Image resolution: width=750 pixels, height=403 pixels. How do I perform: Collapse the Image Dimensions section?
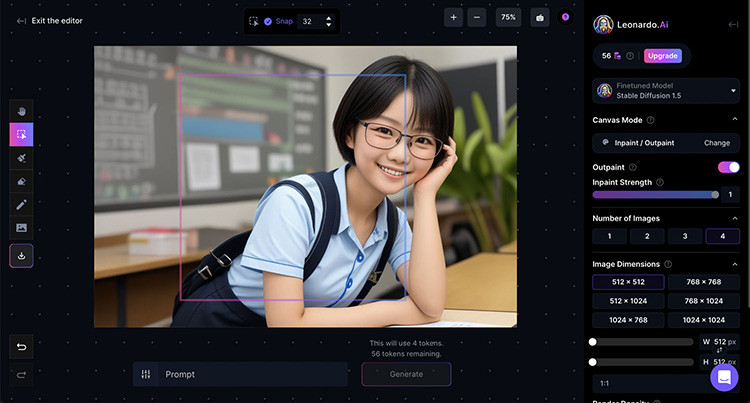[x=735, y=264]
